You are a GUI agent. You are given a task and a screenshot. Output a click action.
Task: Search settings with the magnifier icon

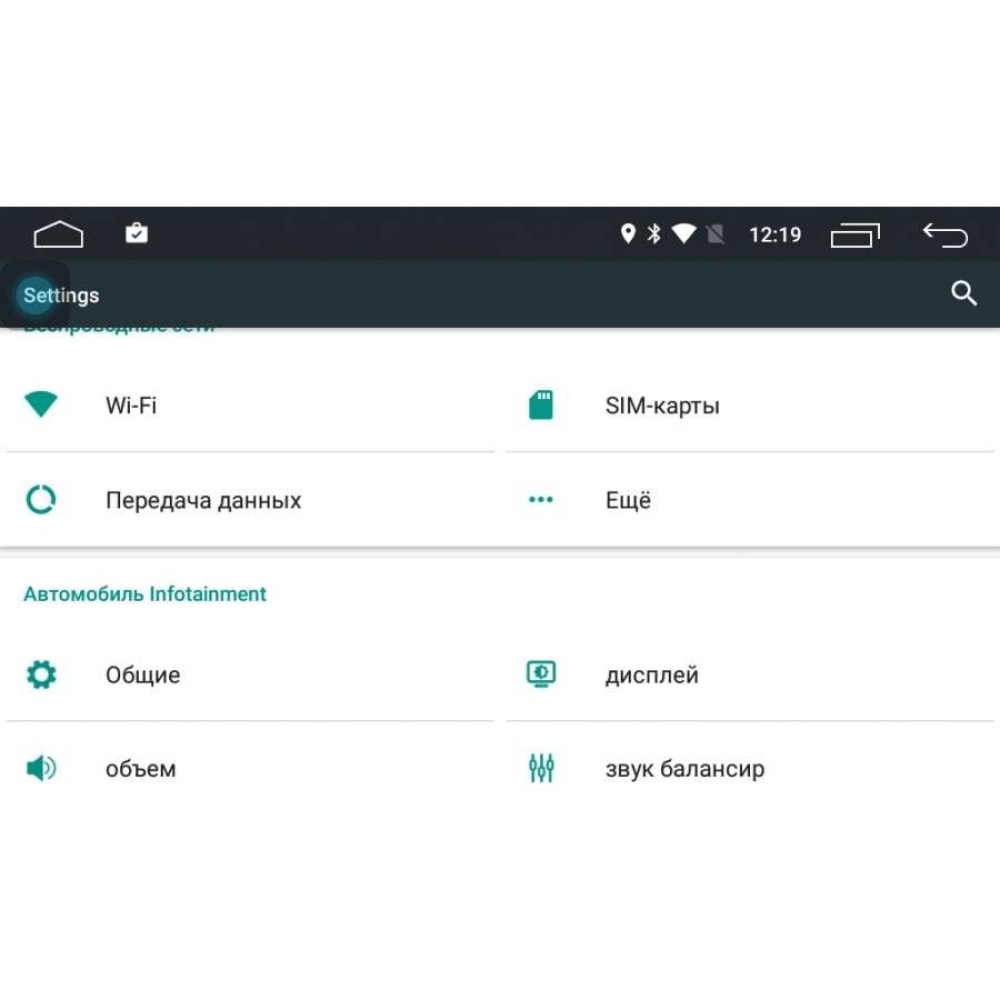[964, 293]
